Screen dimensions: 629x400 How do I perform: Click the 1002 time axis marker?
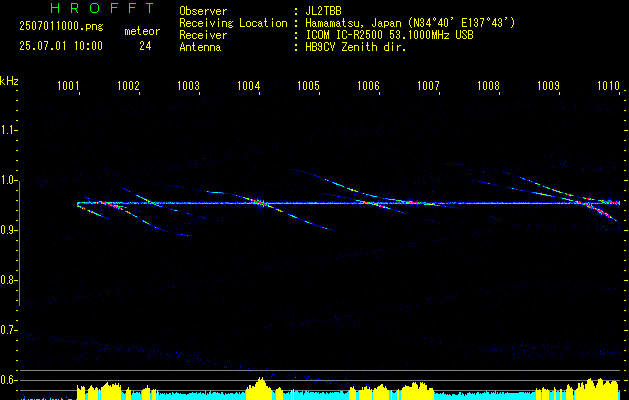click(x=128, y=85)
